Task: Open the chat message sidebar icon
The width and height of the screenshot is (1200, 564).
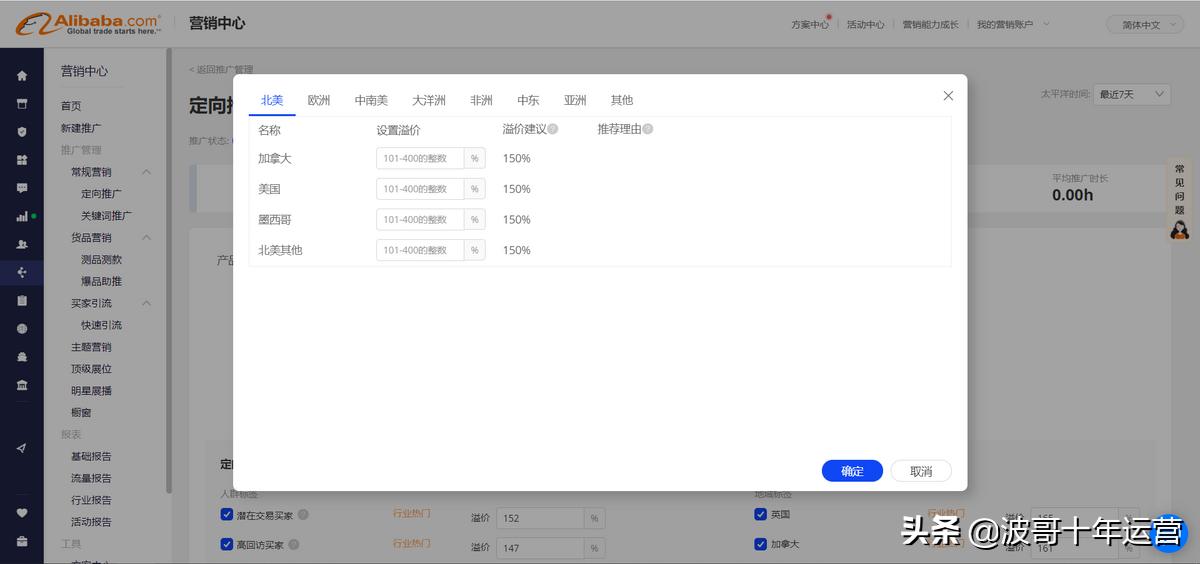Action: pyautogui.click(x=22, y=188)
